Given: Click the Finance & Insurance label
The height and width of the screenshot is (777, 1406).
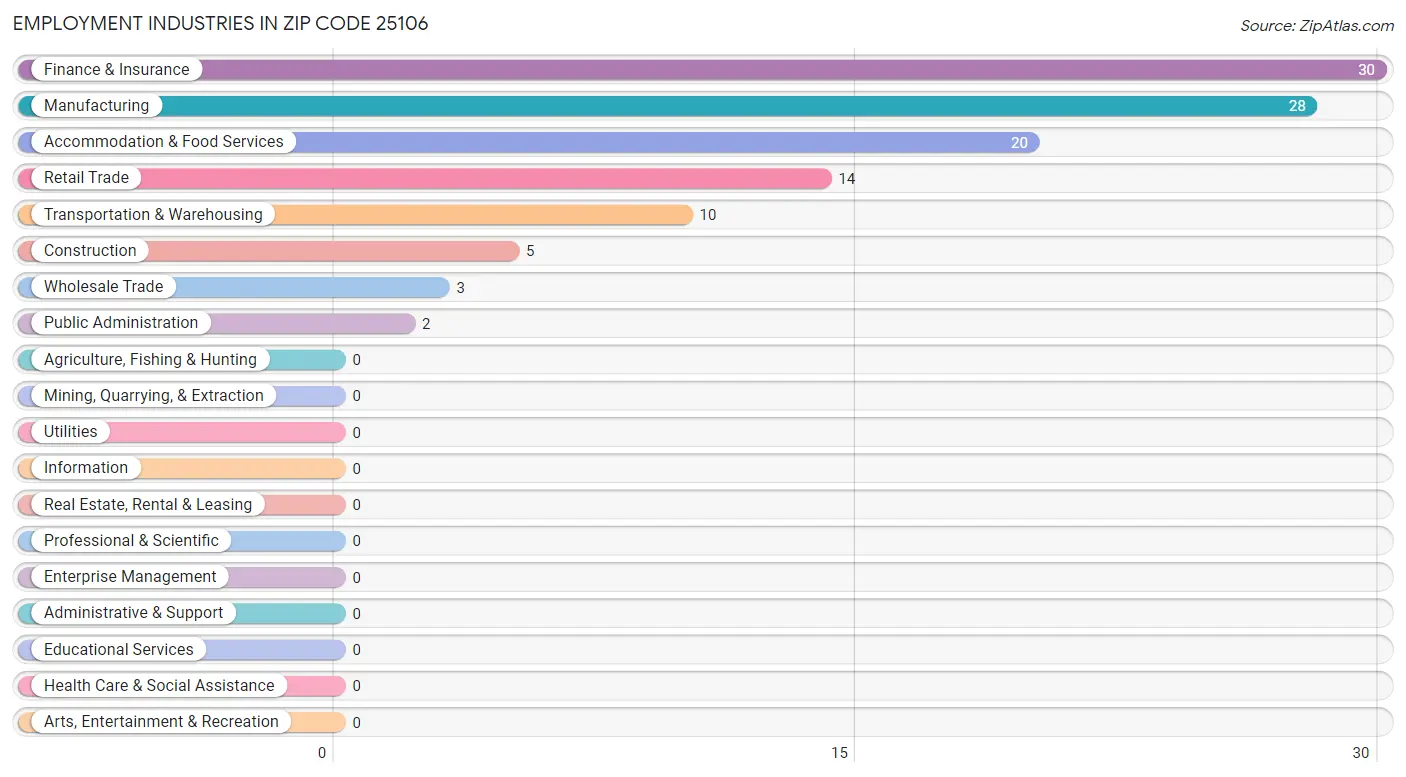Looking at the screenshot, I should [x=116, y=69].
